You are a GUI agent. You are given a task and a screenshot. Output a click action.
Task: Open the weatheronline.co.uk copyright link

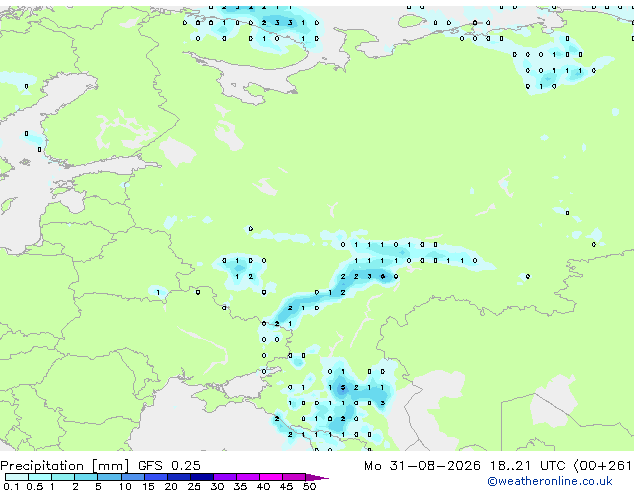click(550, 481)
